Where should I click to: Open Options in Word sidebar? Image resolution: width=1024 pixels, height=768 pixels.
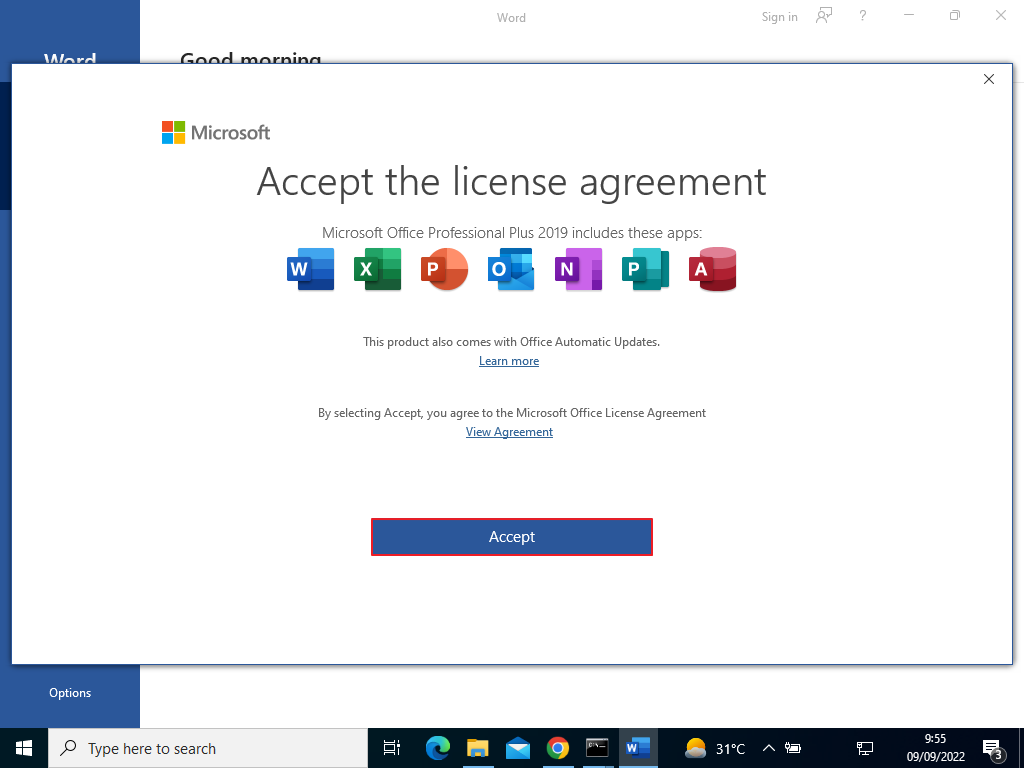(x=70, y=693)
